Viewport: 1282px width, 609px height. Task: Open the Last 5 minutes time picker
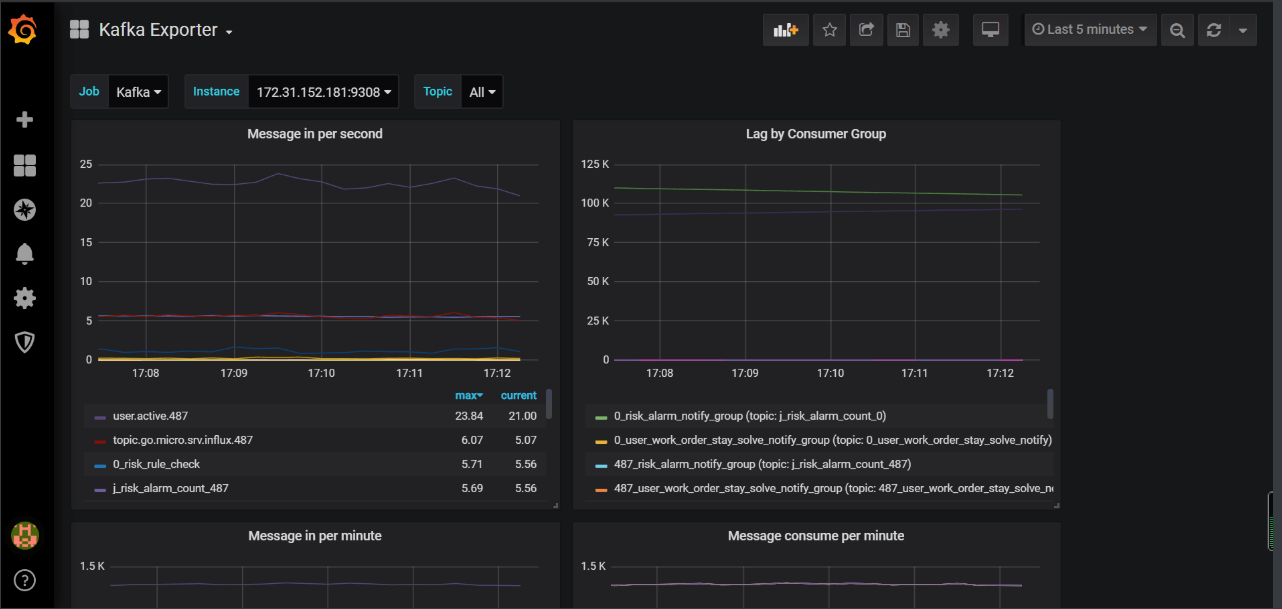[x=1090, y=30]
